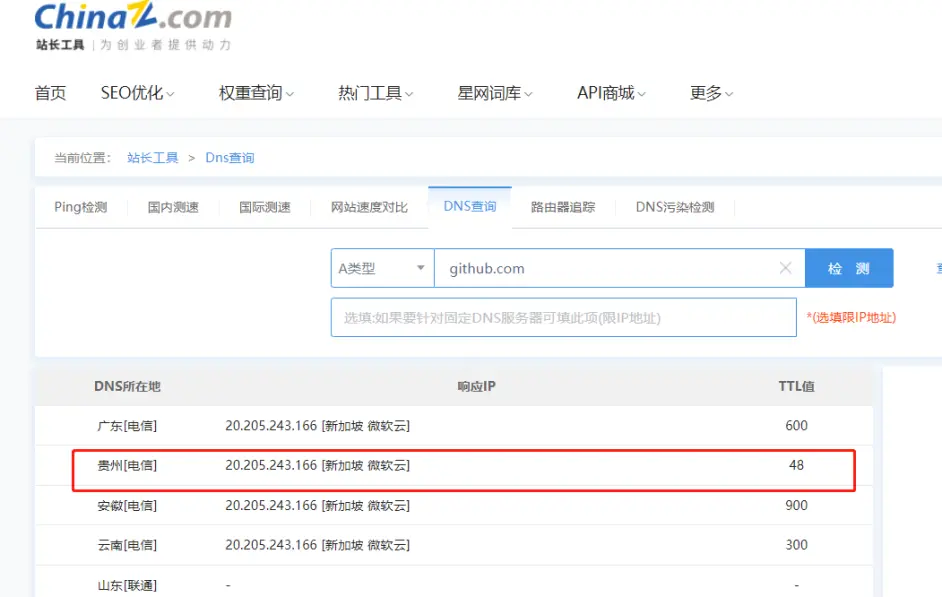Click the TTL值 column header
Viewport: 942px width, 597px height.
pos(797,386)
